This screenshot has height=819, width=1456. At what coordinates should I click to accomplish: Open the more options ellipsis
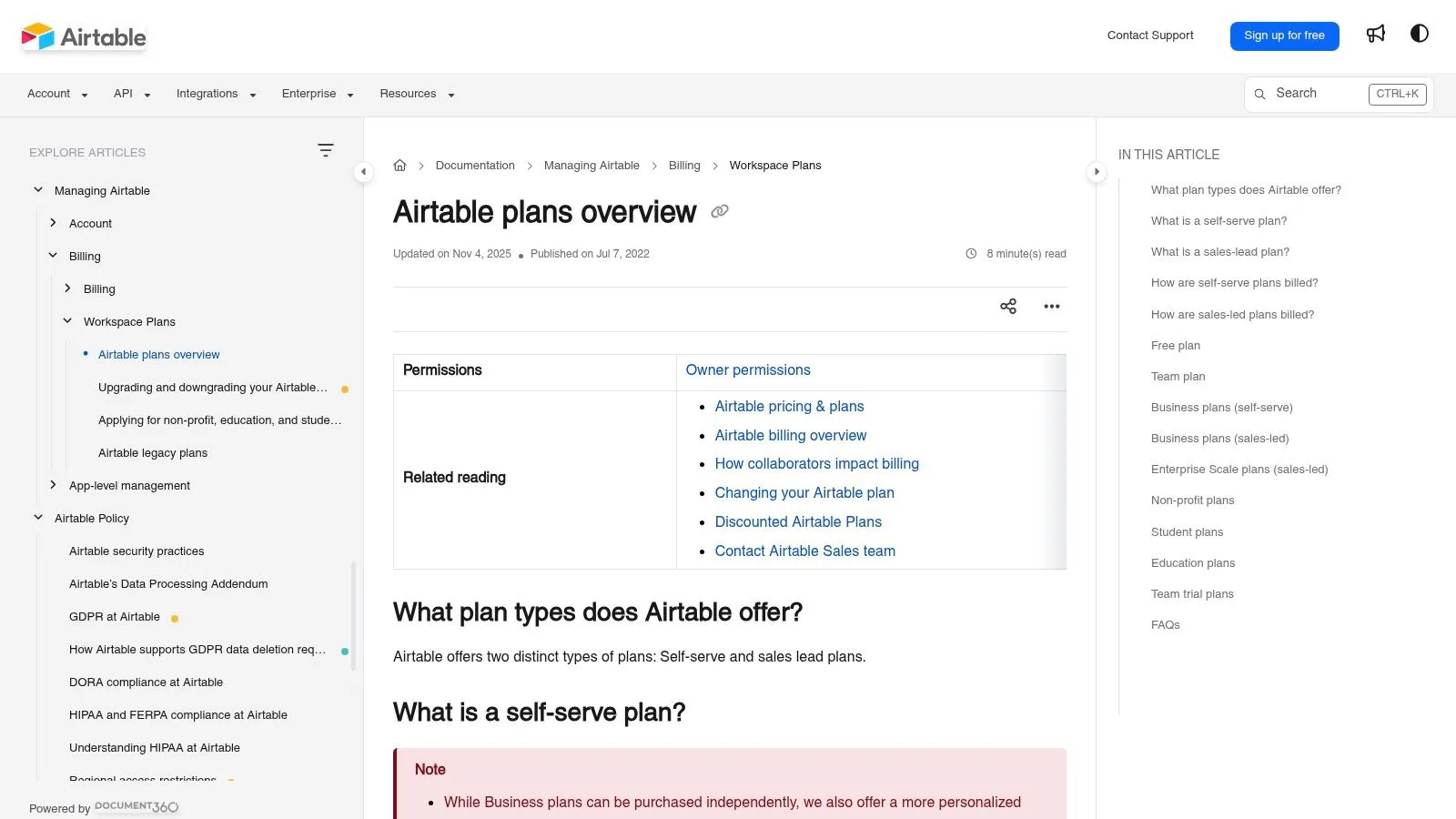pos(1052,307)
